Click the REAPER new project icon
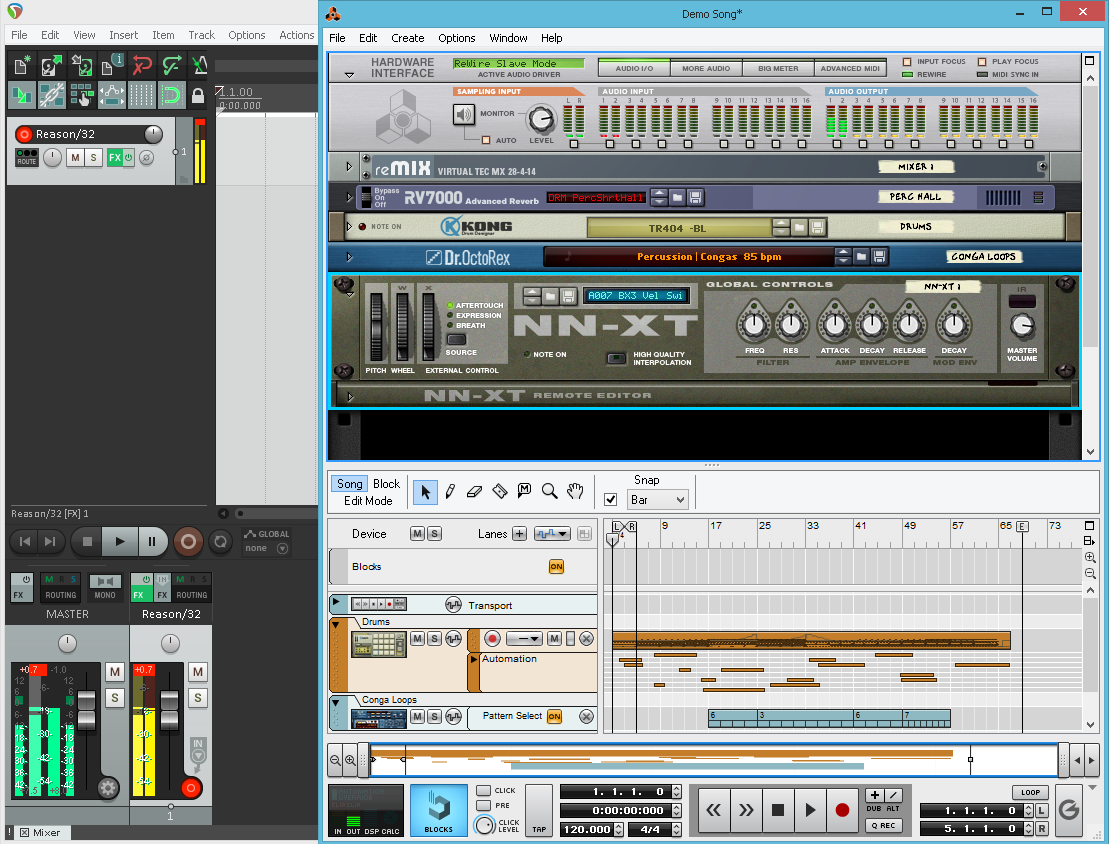 pyautogui.click(x=21, y=66)
